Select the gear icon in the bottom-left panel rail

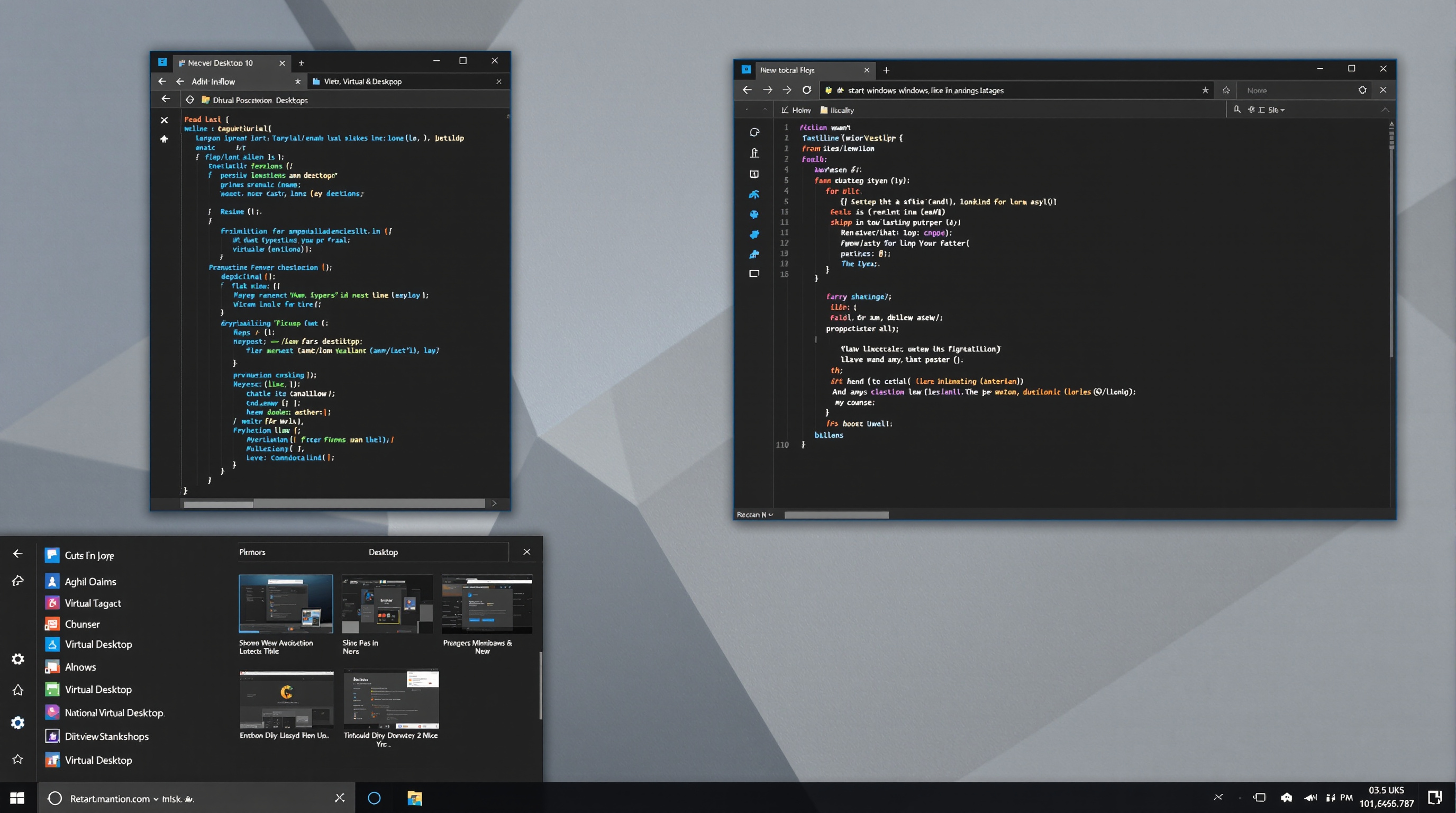coord(17,658)
